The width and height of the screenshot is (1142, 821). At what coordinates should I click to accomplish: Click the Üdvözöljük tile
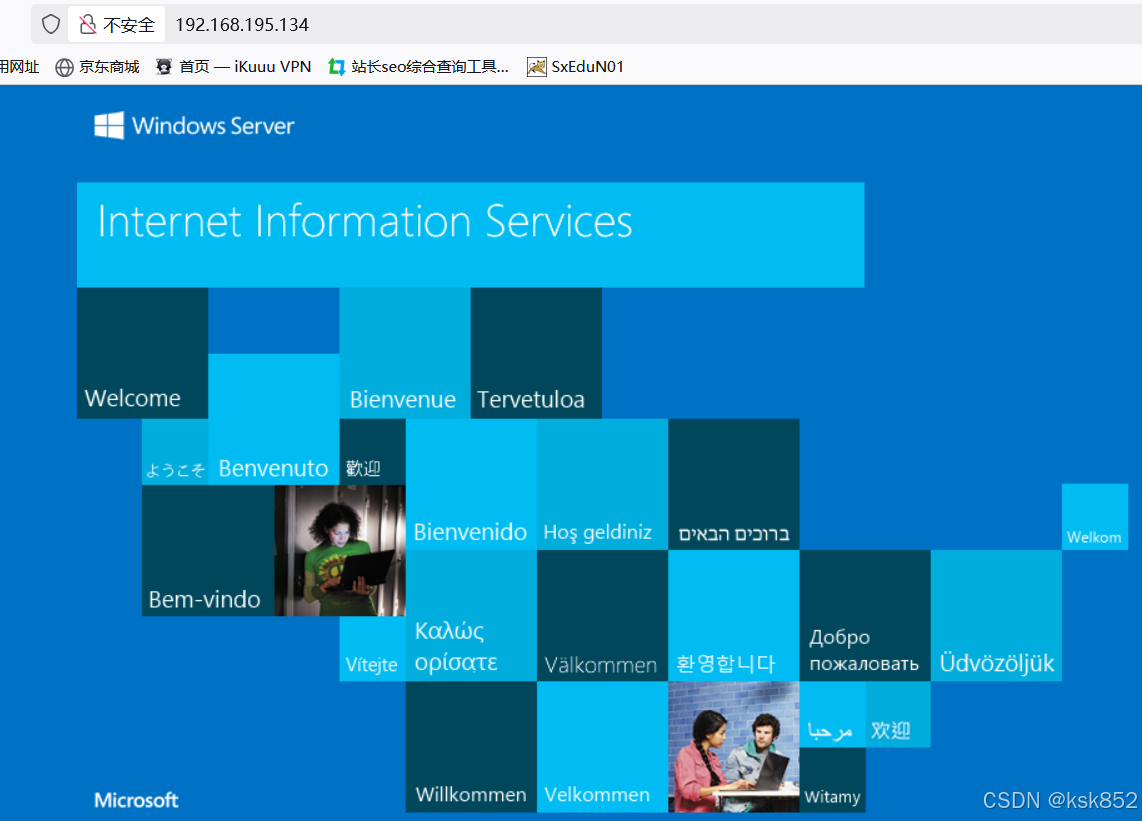pyautogui.click(x=996, y=616)
